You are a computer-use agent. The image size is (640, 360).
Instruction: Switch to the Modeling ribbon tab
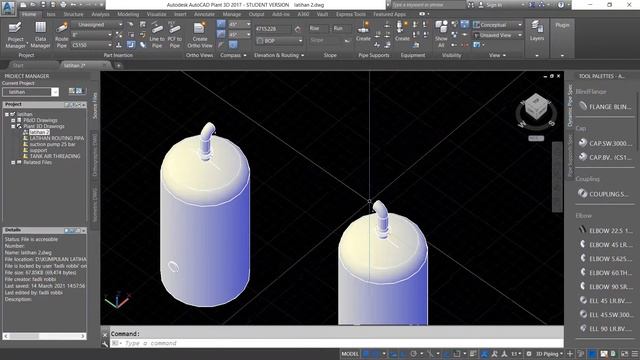pyautogui.click(x=128, y=14)
